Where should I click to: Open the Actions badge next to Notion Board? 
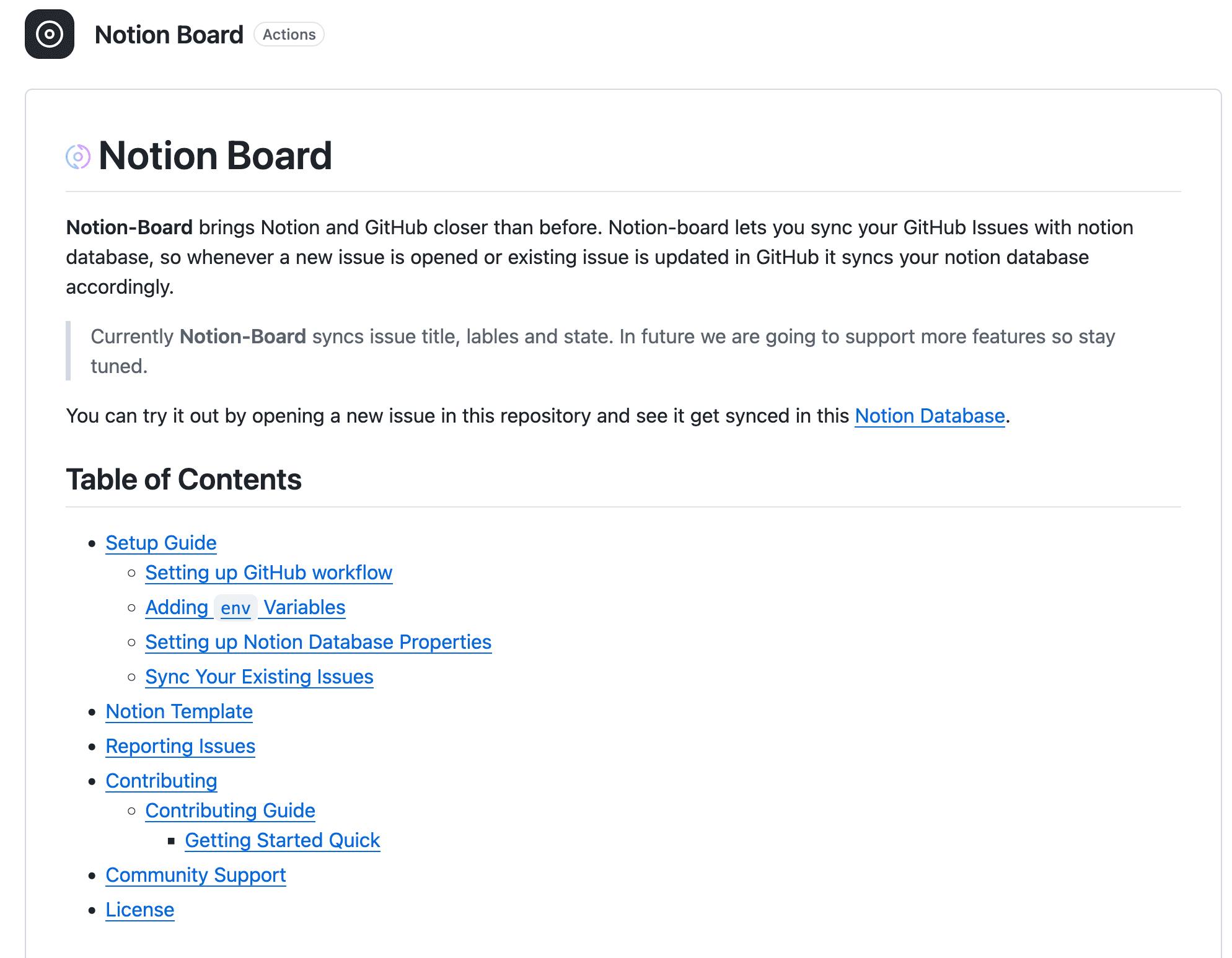289,35
